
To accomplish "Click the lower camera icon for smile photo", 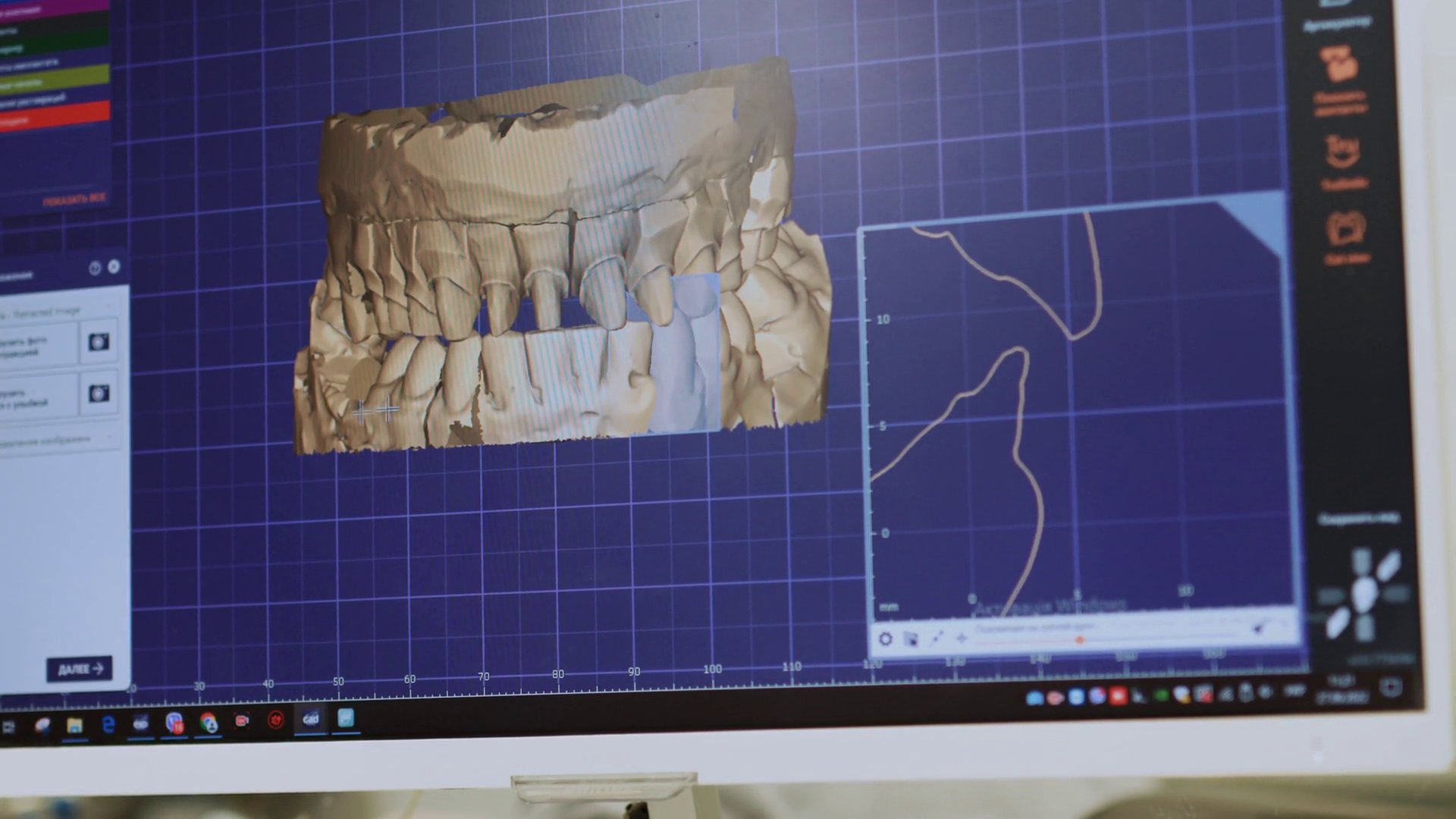I will tap(99, 394).
